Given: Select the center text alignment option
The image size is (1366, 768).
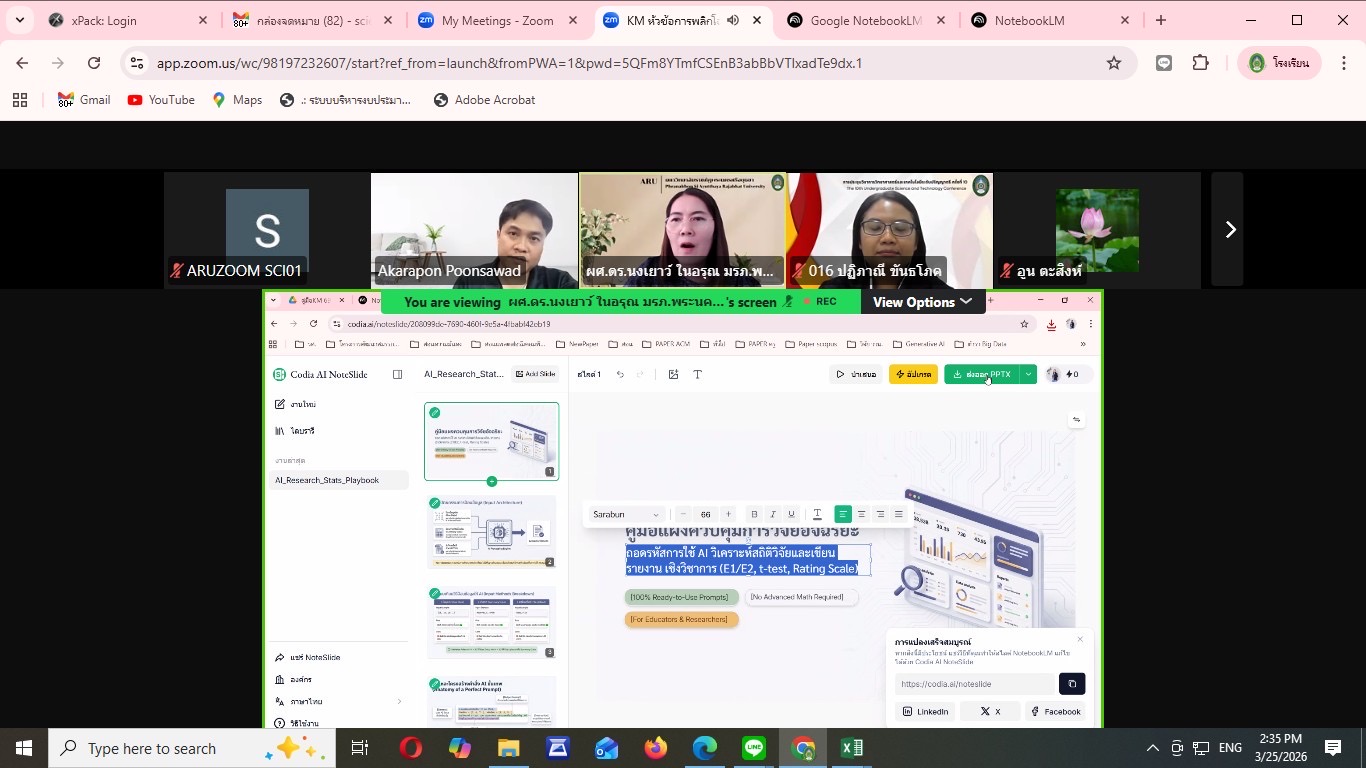Looking at the screenshot, I should tap(861, 514).
